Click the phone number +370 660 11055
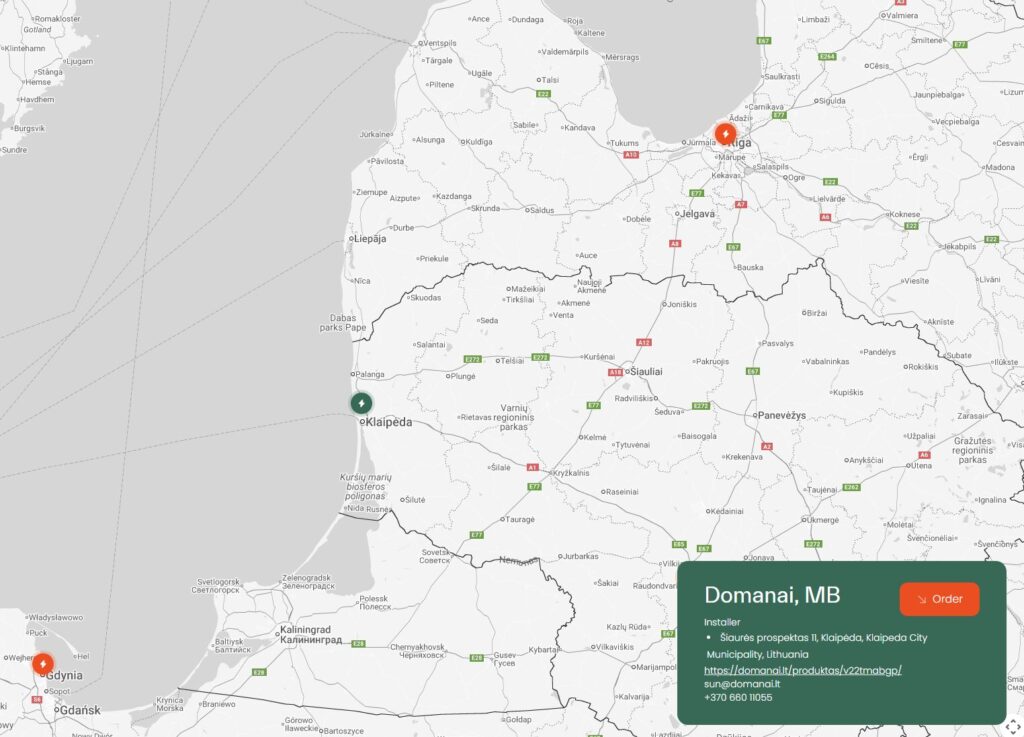This screenshot has width=1024, height=737. tap(738, 697)
